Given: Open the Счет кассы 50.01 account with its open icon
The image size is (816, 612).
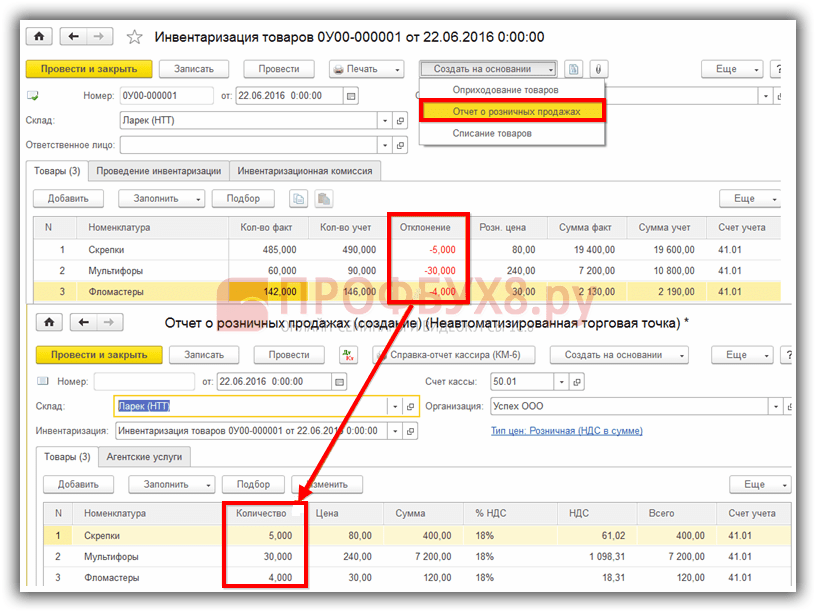Looking at the screenshot, I should [577, 381].
